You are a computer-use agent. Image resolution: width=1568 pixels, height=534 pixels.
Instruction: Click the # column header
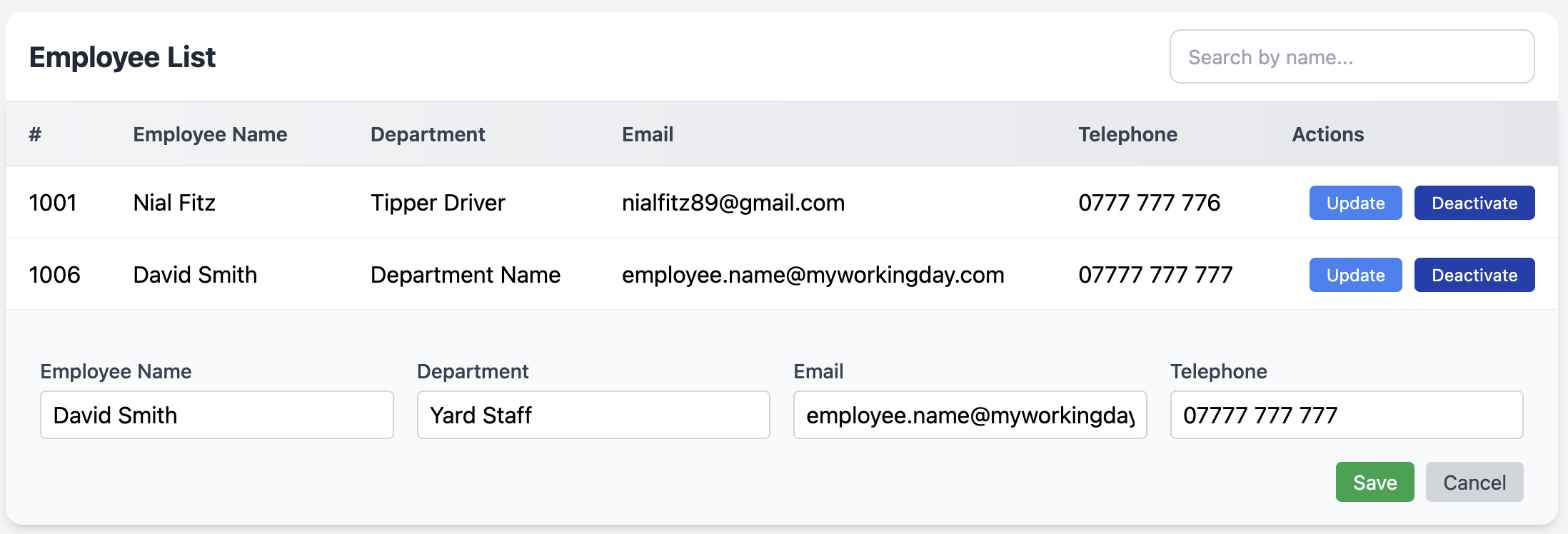[x=35, y=134]
